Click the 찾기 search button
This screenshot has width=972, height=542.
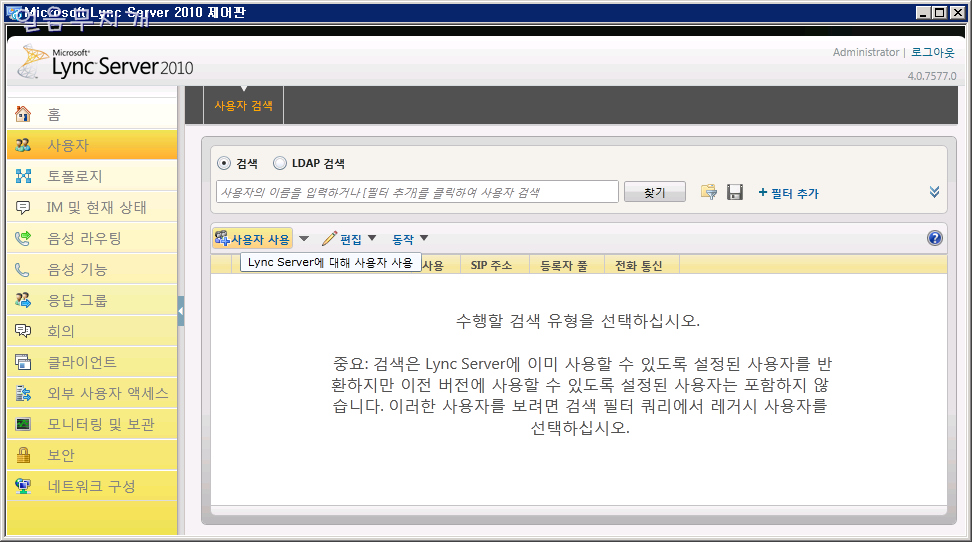pos(655,192)
